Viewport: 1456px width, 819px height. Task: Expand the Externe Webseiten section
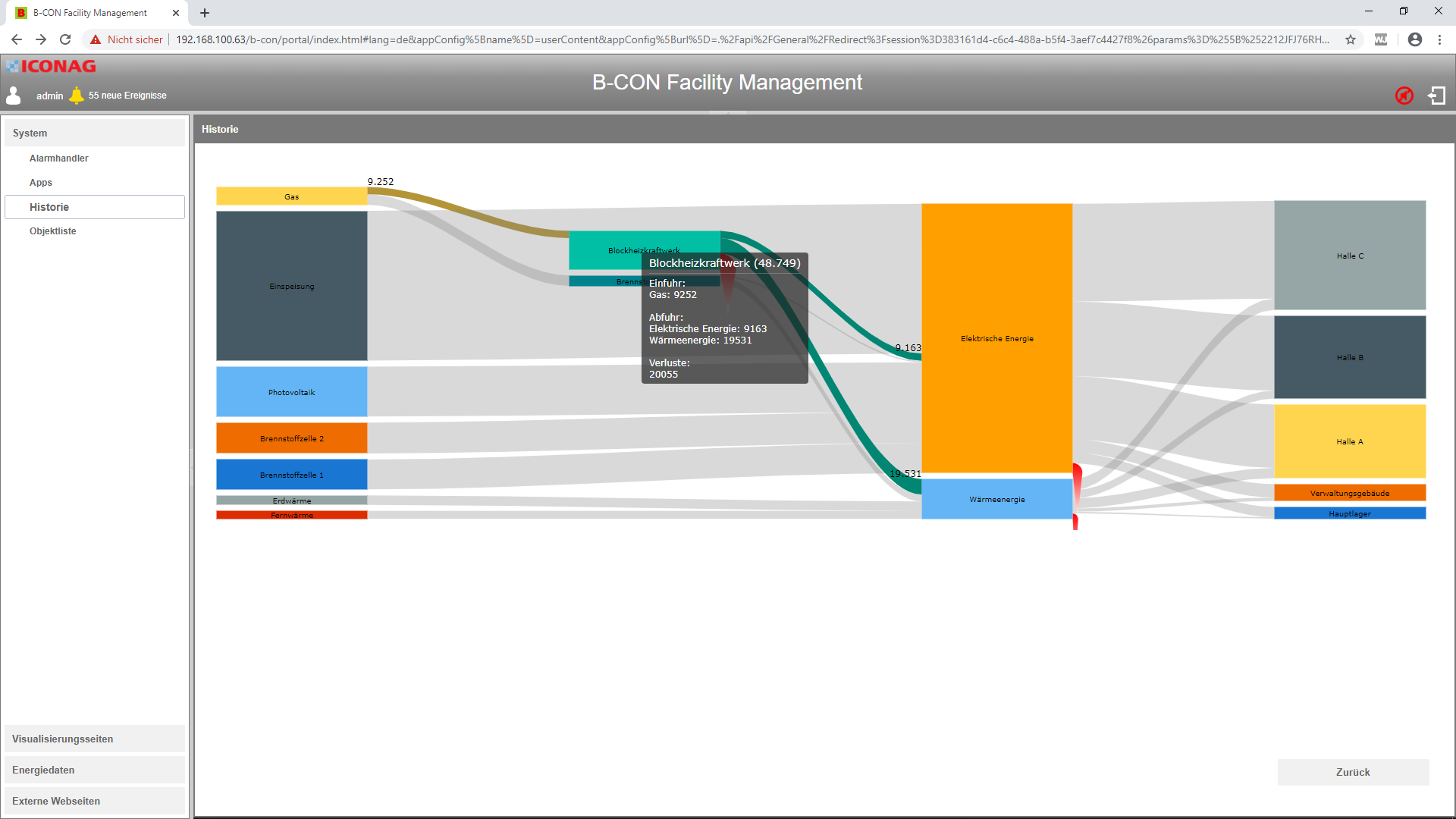(x=95, y=801)
